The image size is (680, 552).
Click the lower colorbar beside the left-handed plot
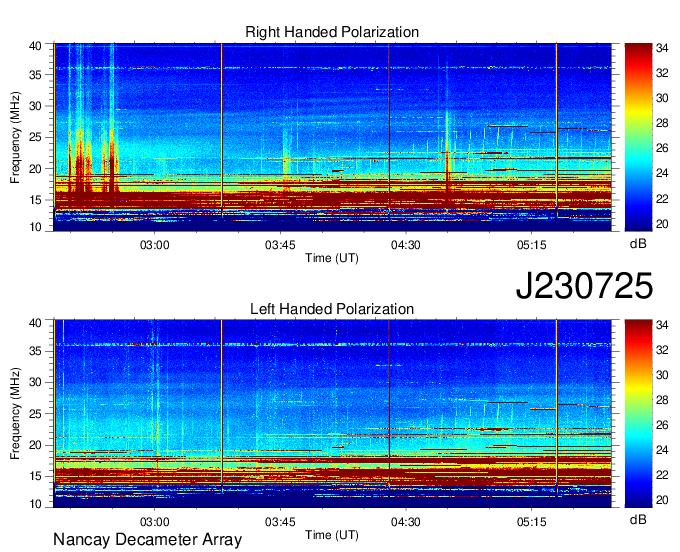(x=638, y=414)
